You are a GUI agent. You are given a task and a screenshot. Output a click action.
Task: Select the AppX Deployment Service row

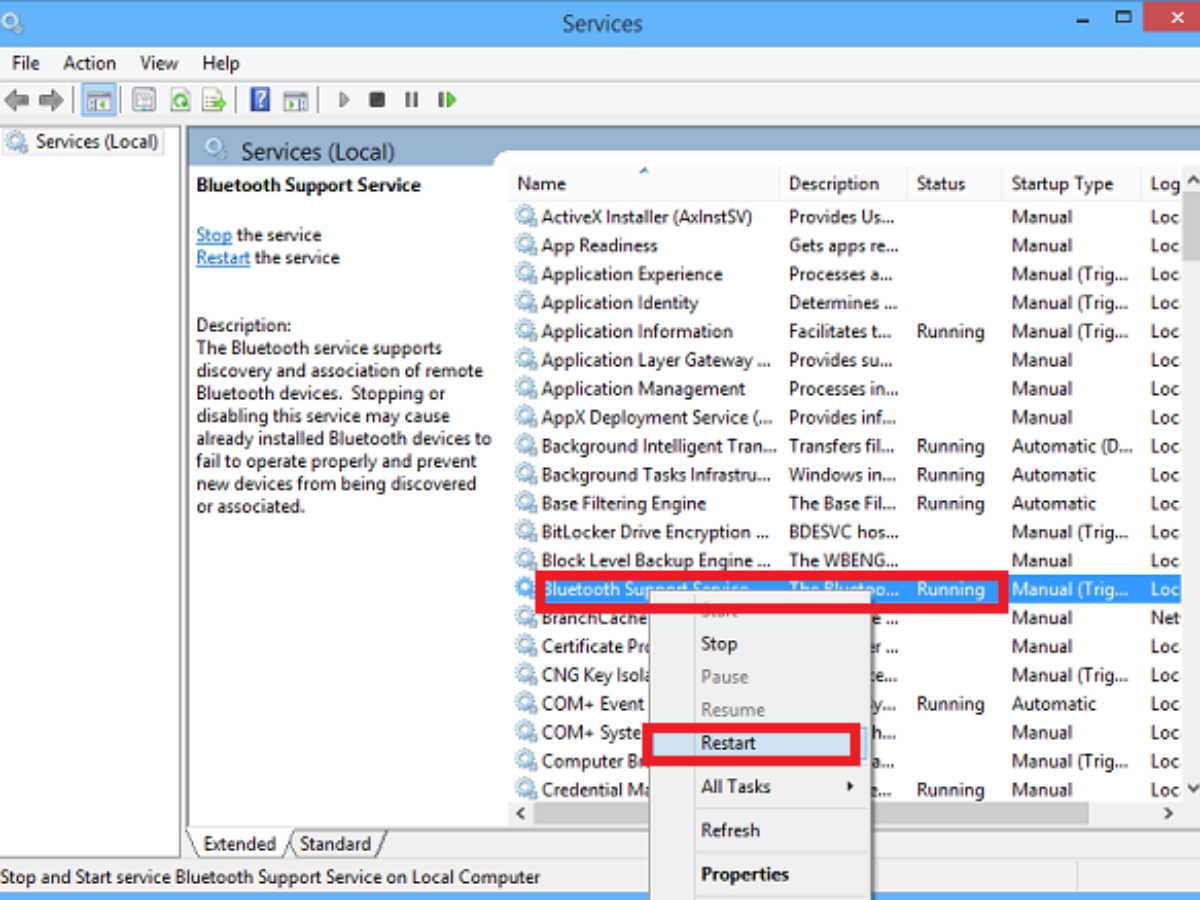click(847, 417)
